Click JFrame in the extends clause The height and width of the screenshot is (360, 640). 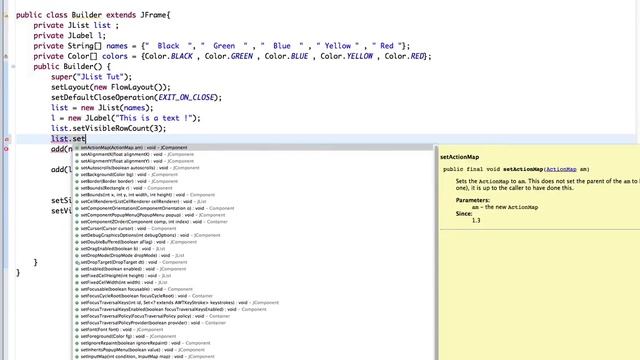pyautogui.click(x=153, y=15)
